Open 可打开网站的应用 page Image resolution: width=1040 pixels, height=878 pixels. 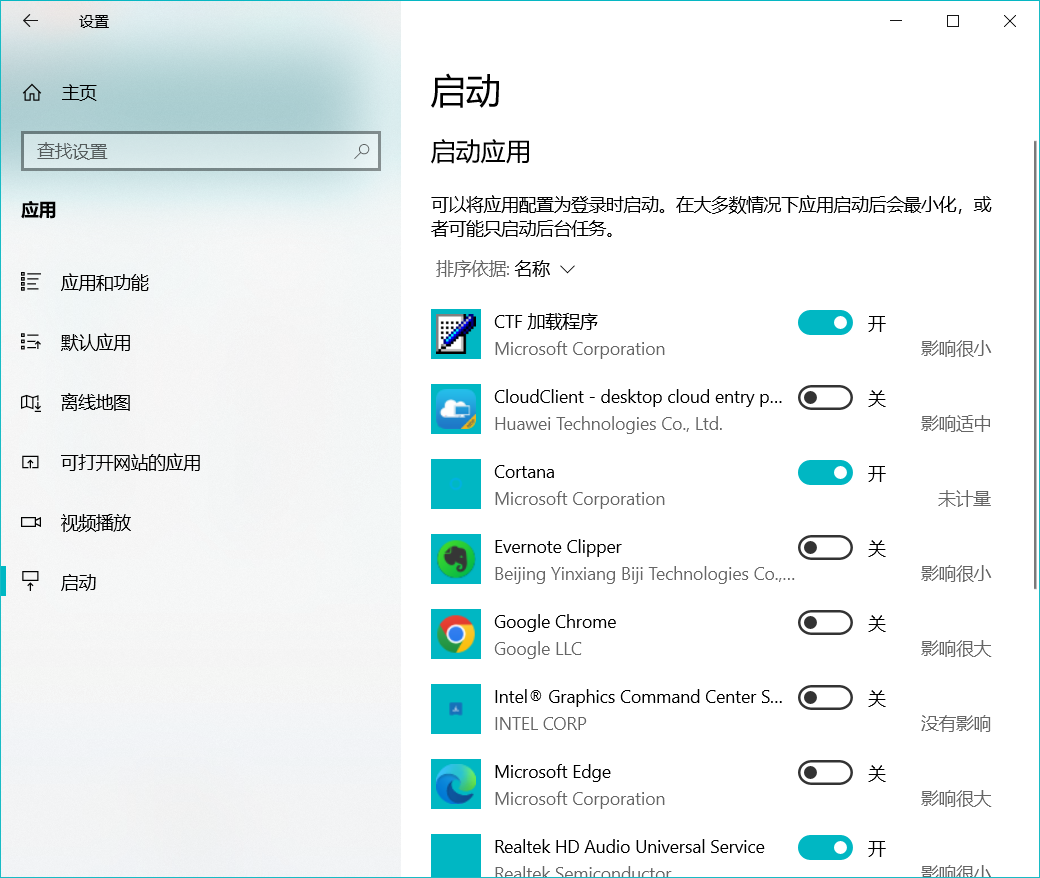pos(200,462)
